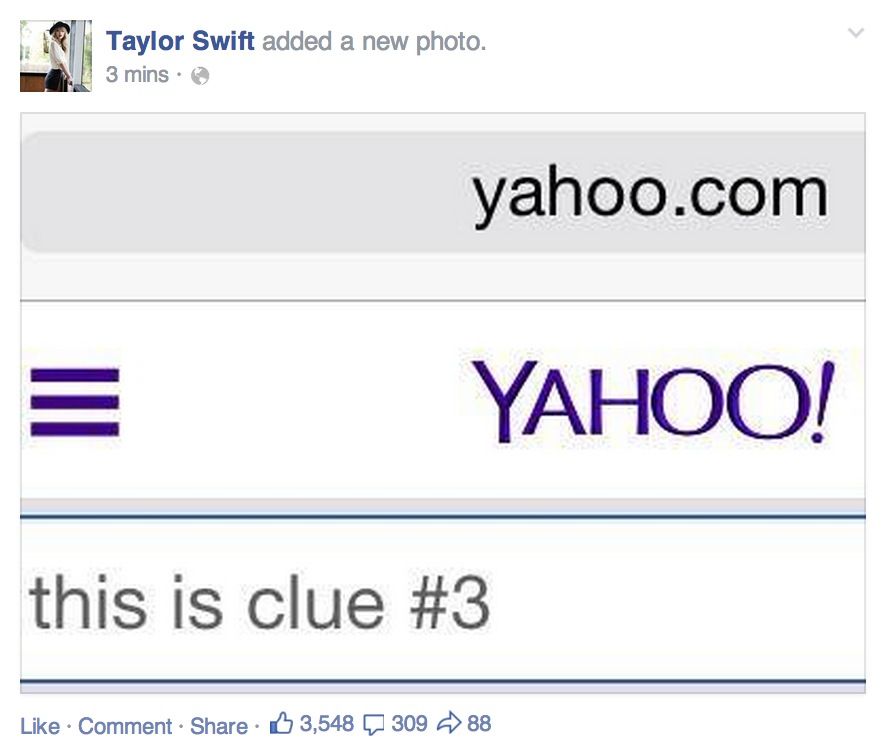Click the 'this is clue #3' text field
The width and height of the screenshot is (884, 754).
pos(443,602)
